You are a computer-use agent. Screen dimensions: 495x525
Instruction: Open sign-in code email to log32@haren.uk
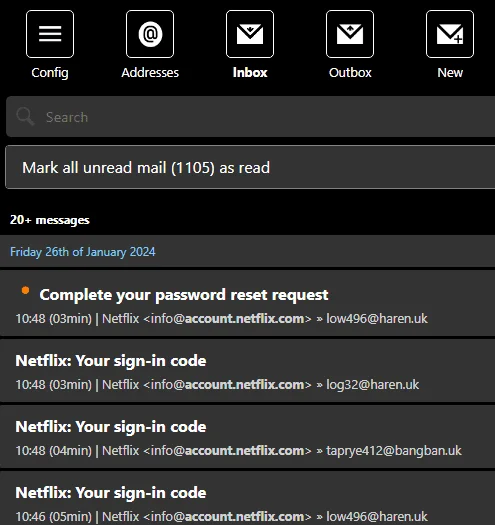click(x=248, y=370)
